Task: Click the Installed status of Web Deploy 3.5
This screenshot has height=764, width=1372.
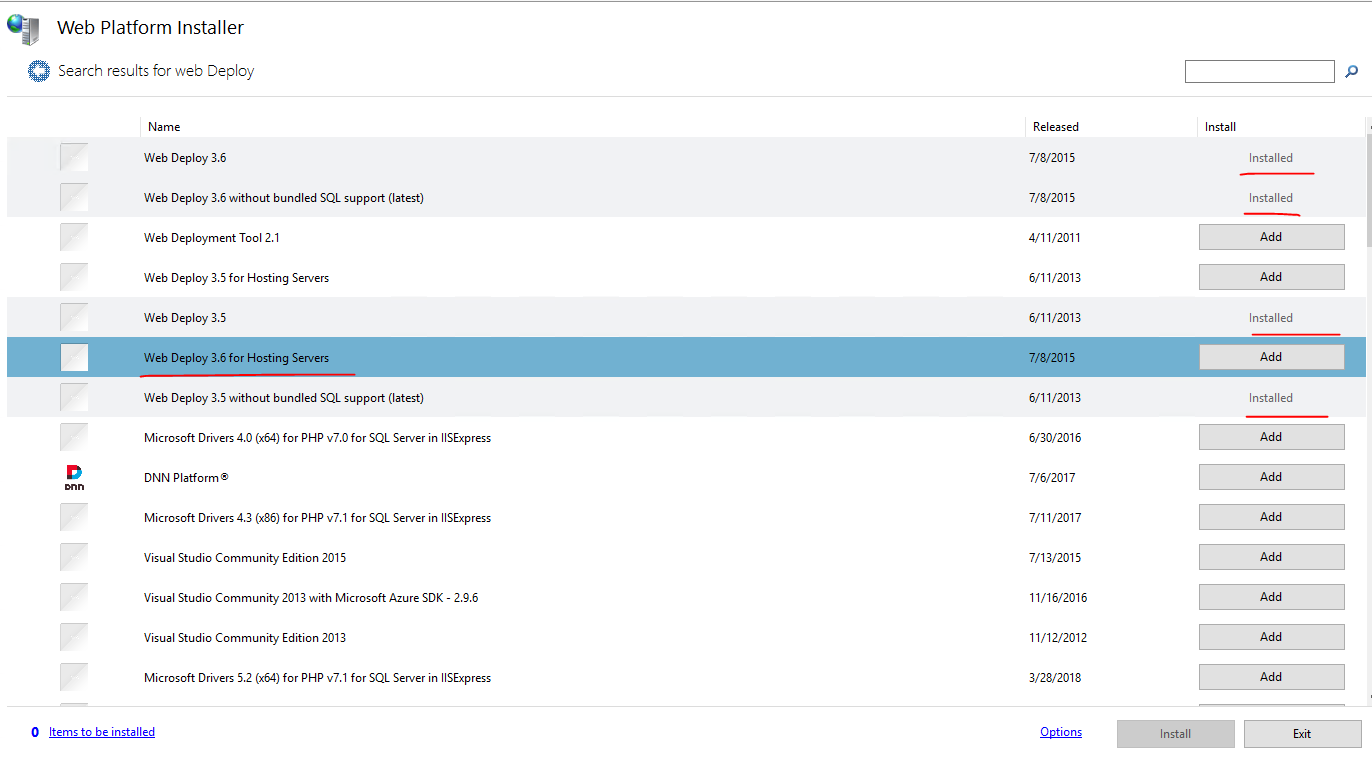Action: pyautogui.click(x=1271, y=318)
